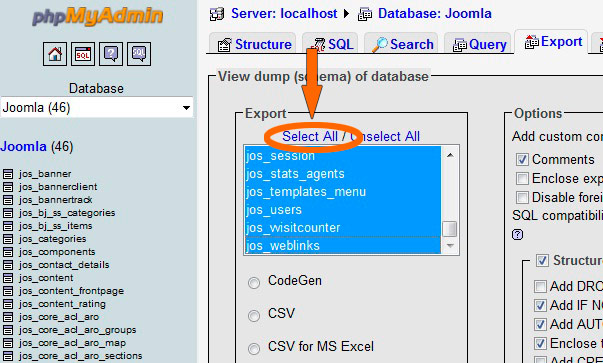Open the SQL query window icon
603x363 pixels.
click(83, 54)
